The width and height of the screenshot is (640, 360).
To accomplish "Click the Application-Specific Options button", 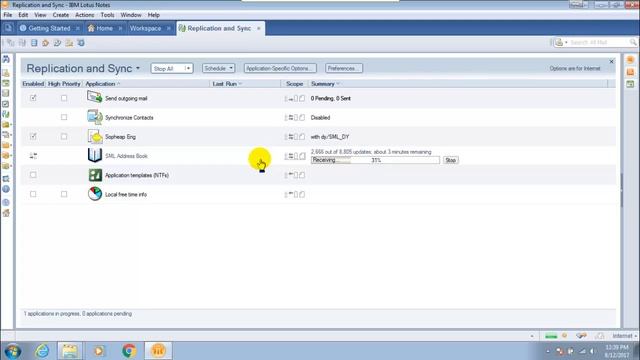I will click(280, 68).
